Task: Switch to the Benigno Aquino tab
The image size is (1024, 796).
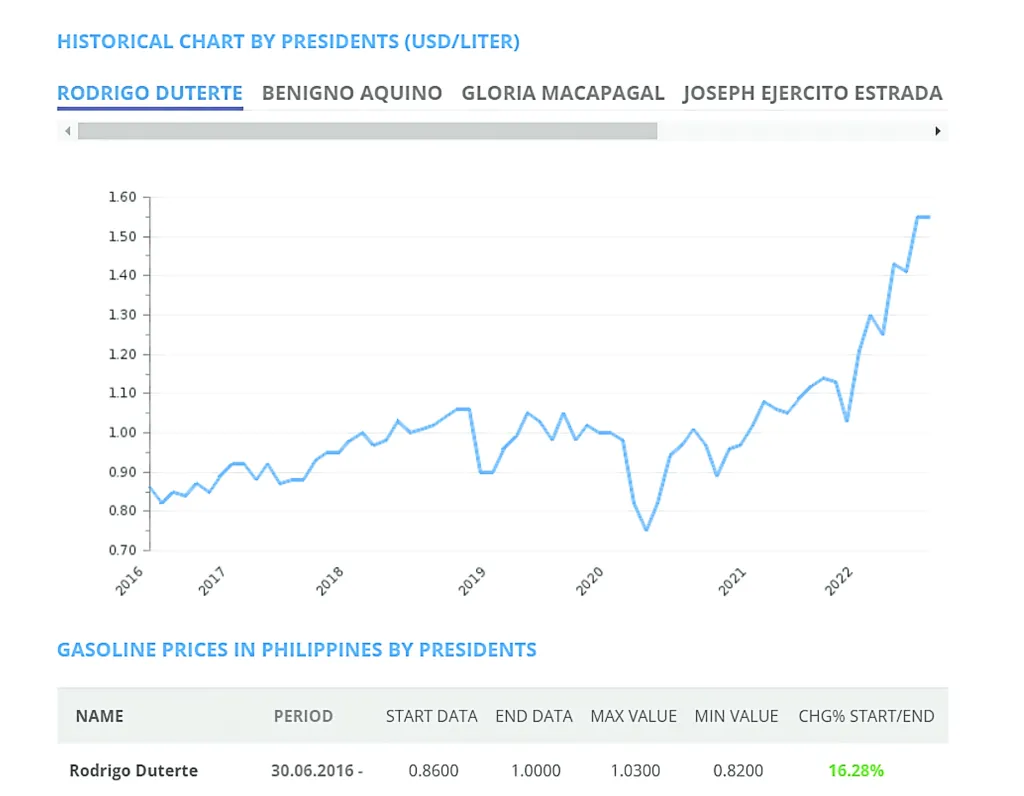Action: [352, 93]
